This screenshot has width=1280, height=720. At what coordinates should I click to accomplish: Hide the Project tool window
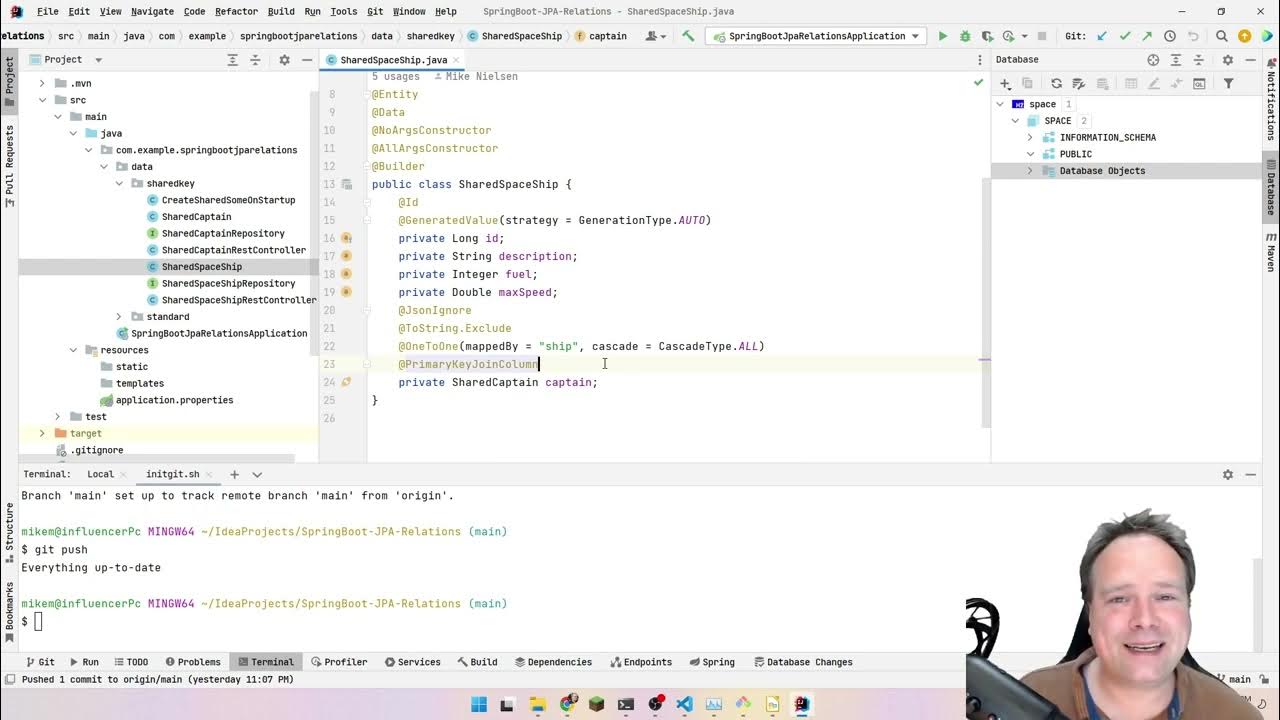[x=306, y=60]
